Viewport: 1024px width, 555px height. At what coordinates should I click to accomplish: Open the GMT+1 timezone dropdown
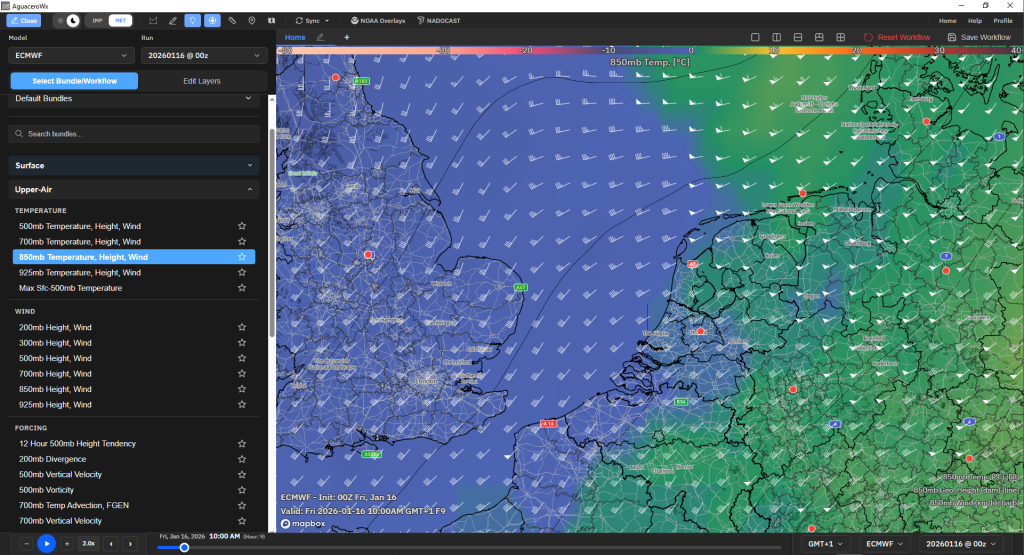(x=825, y=544)
